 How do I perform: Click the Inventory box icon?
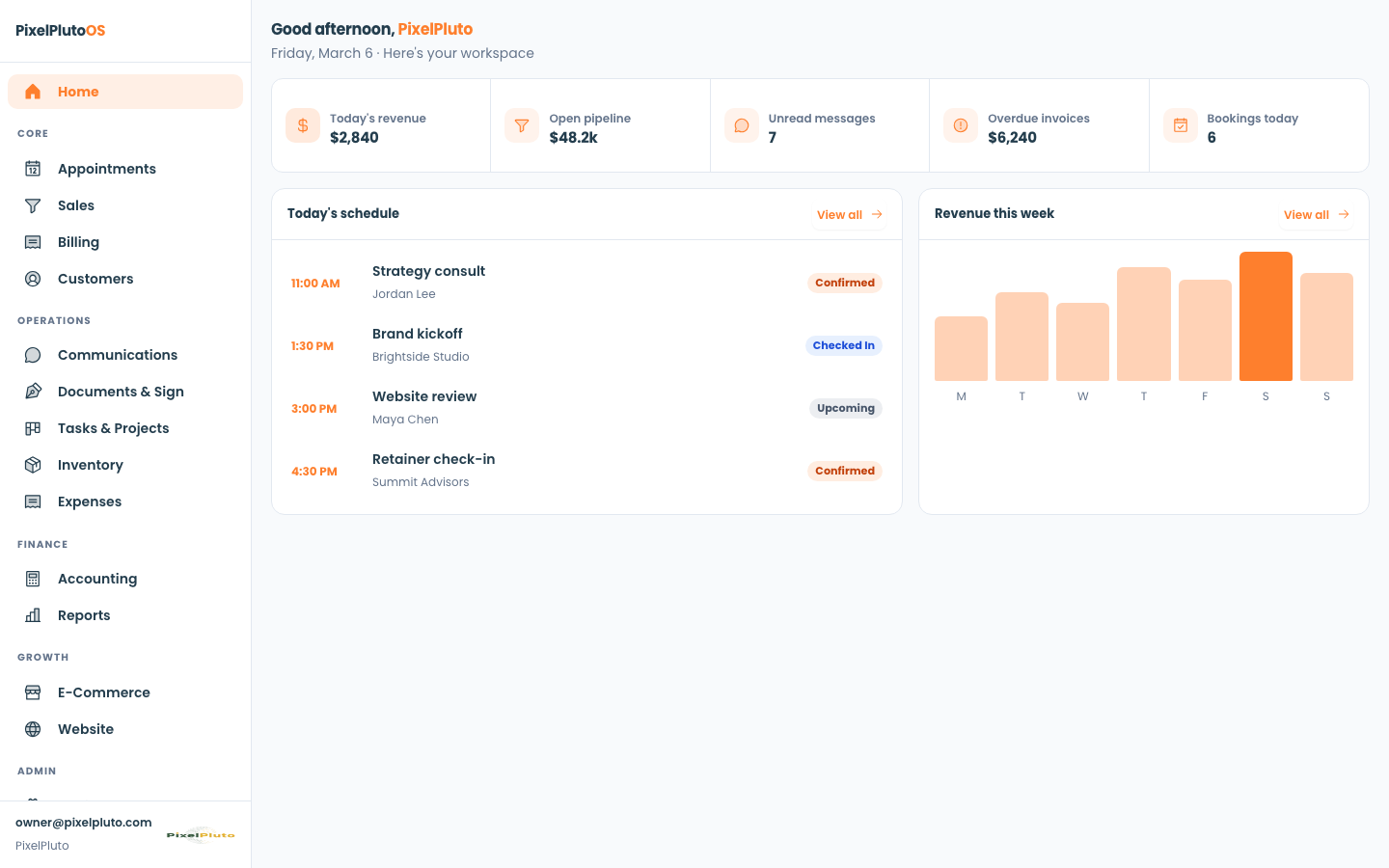pyautogui.click(x=33, y=465)
